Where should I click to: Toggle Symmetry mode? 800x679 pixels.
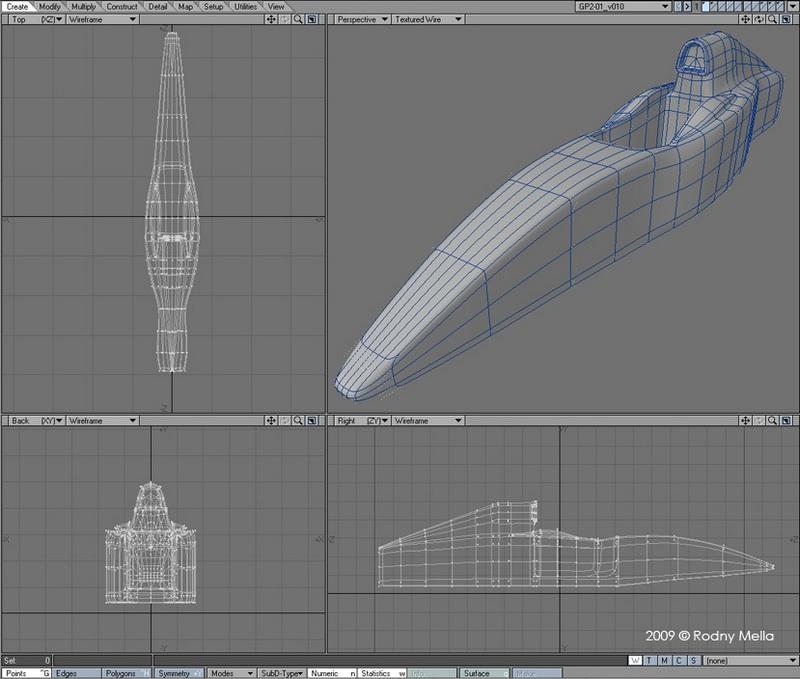pos(177,674)
